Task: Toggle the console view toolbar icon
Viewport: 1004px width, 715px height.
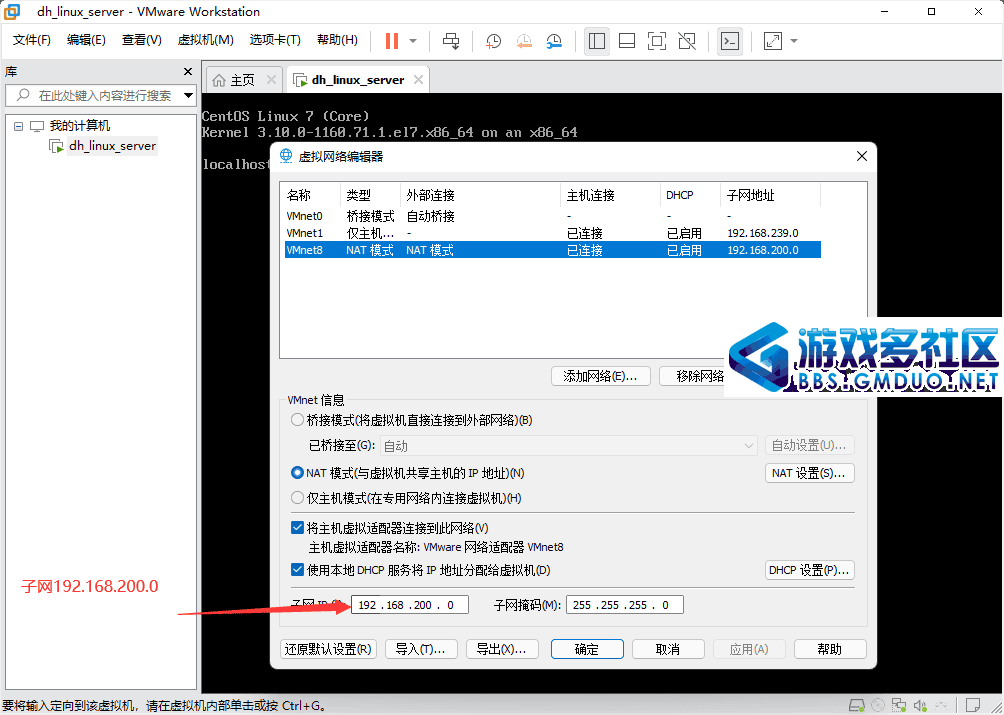Action: pyautogui.click(x=730, y=41)
